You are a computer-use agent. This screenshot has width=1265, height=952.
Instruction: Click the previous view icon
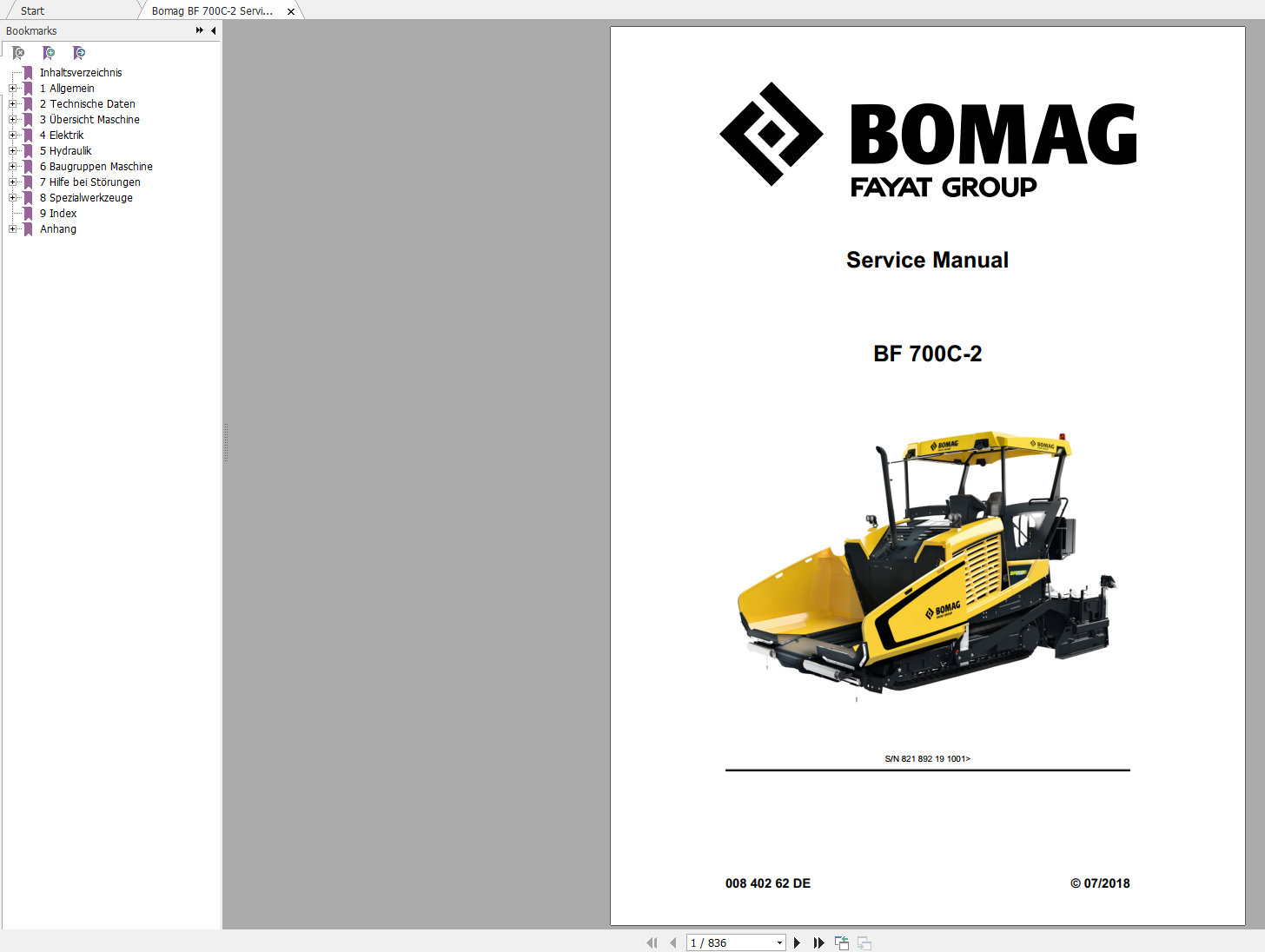tap(841, 942)
